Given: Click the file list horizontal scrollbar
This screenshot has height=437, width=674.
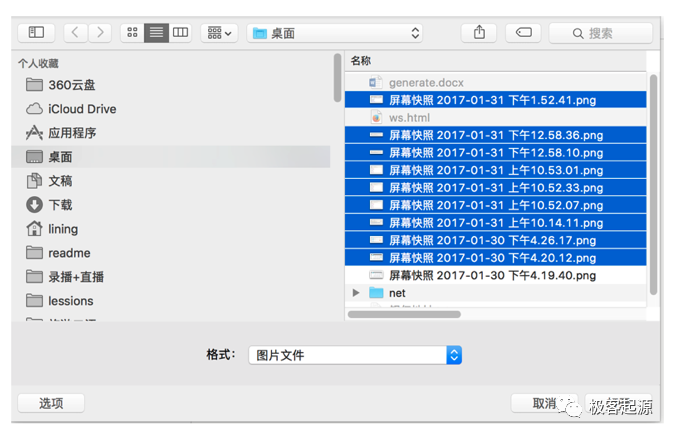Looking at the screenshot, I should pyautogui.click(x=404, y=315).
